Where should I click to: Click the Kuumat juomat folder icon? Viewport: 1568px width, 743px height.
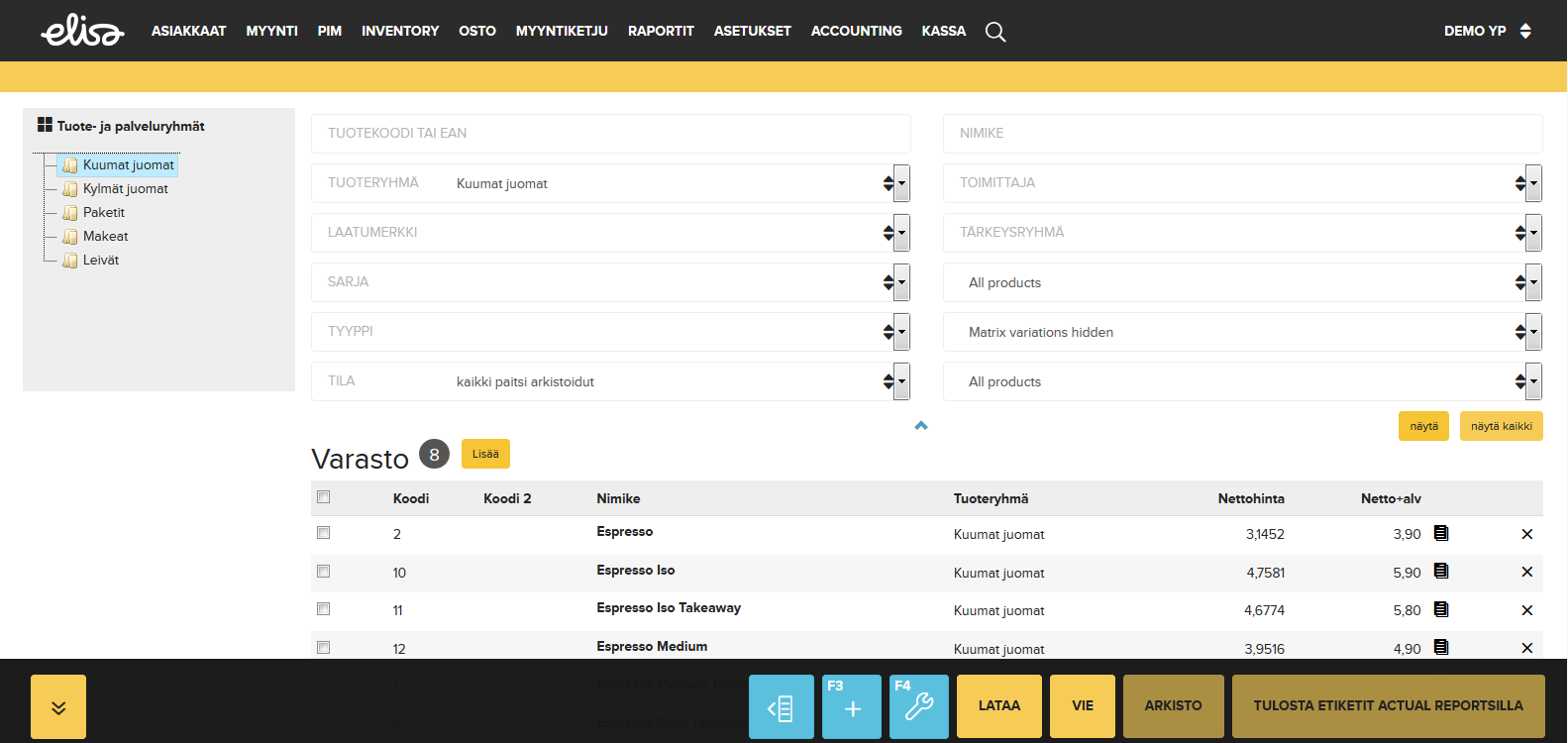click(69, 165)
